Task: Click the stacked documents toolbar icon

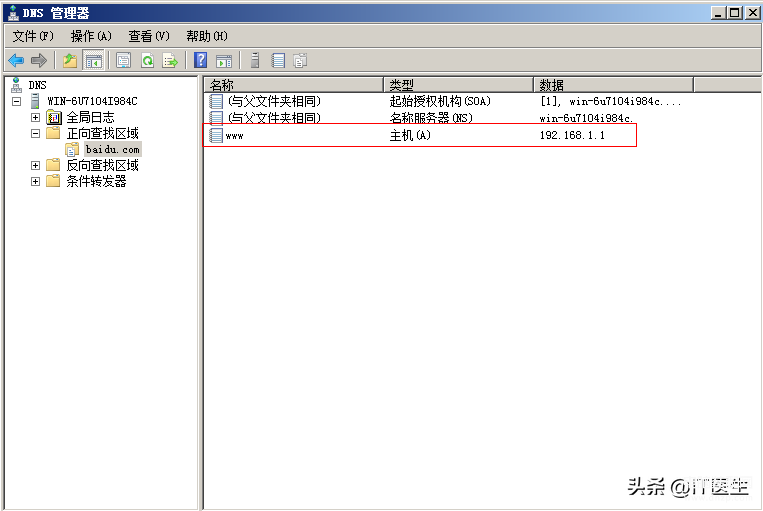Action: (300, 61)
